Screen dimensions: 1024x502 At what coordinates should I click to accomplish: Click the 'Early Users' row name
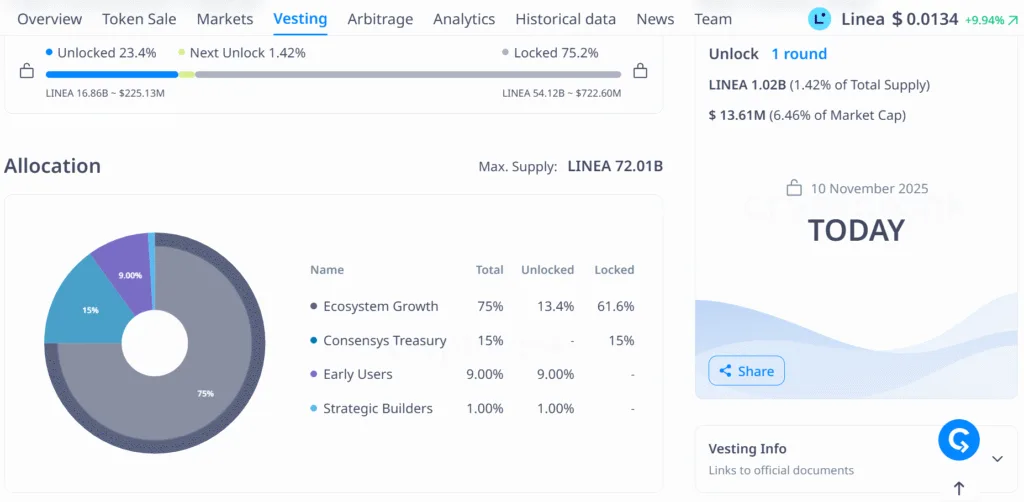[x=358, y=375]
